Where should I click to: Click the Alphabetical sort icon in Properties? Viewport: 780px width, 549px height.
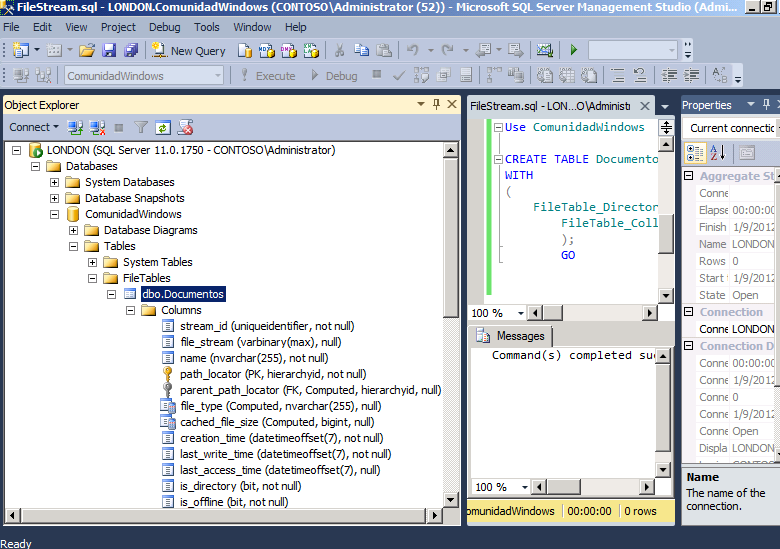click(x=718, y=153)
